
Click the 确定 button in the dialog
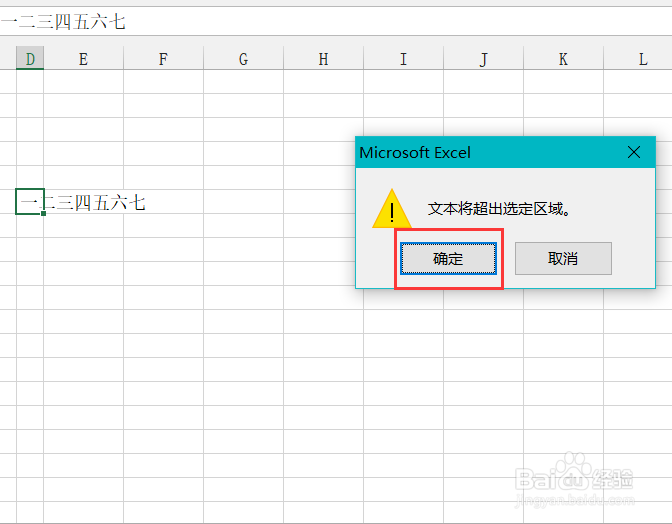448,258
